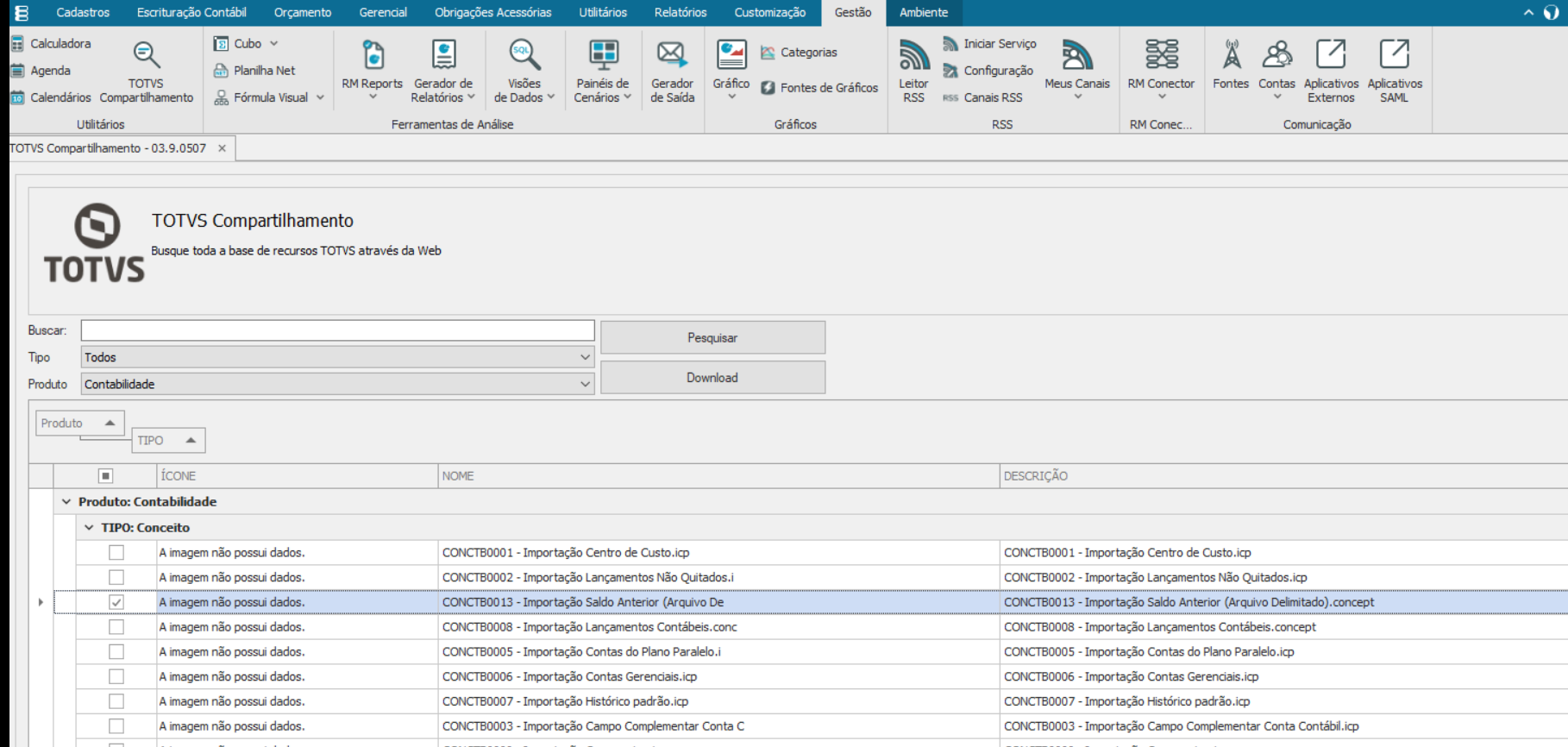Click the Download button
The height and width of the screenshot is (747, 1568).
[x=712, y=378]
